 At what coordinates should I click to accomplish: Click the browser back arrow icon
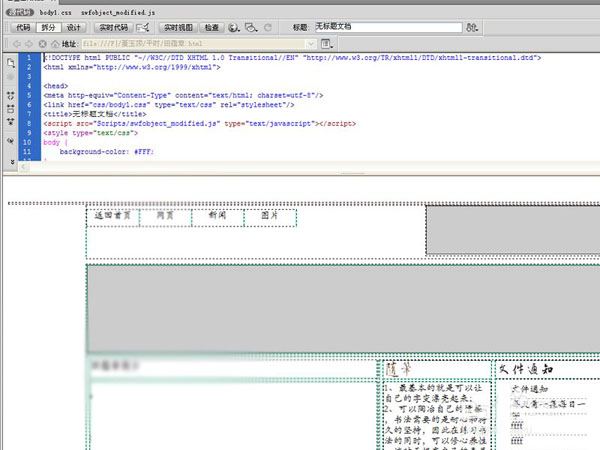(x=17, y=44)
